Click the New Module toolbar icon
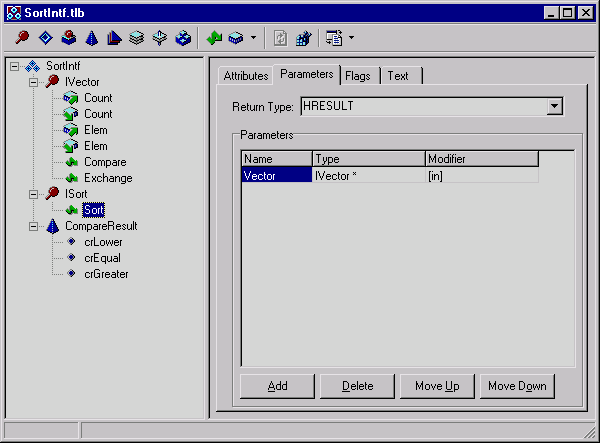Screen dimensions: 600x443 (183, 39)
